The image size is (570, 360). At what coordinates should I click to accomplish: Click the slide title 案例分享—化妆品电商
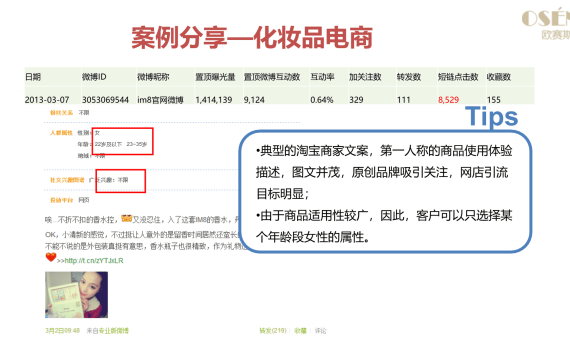(252, 37)
